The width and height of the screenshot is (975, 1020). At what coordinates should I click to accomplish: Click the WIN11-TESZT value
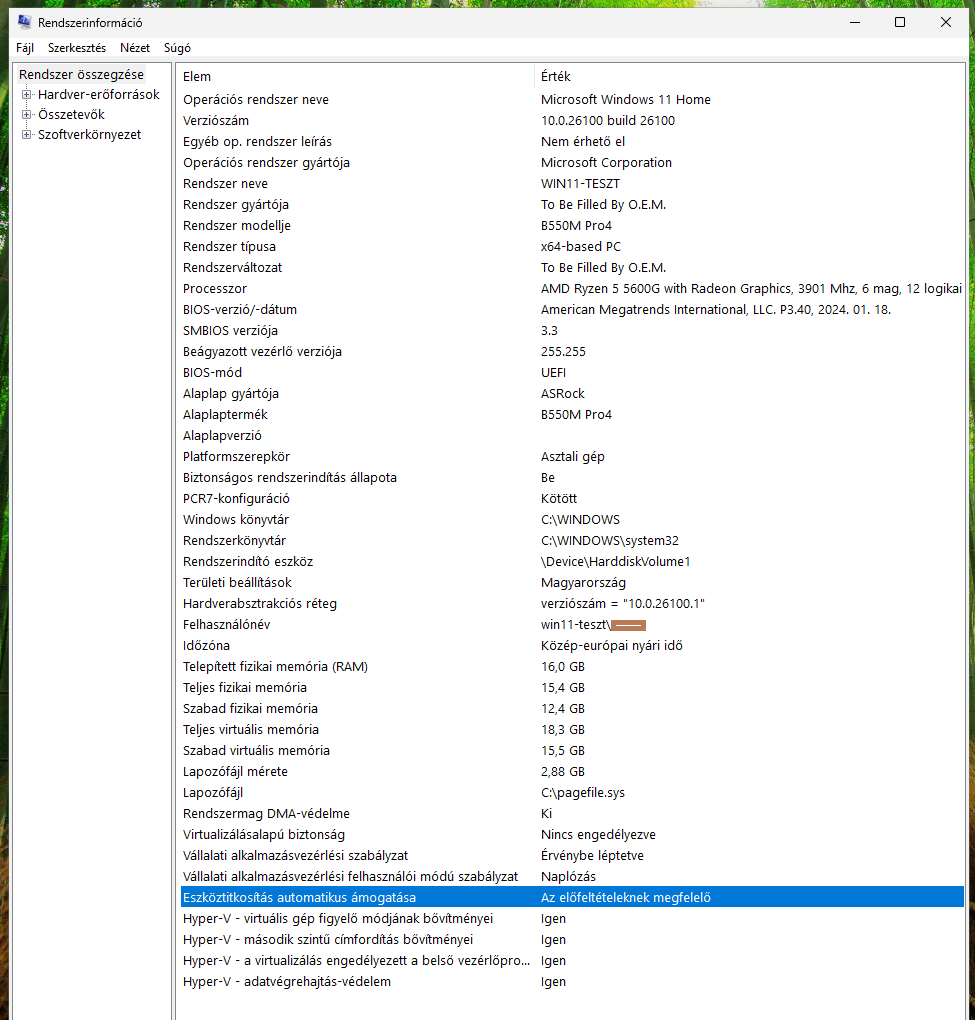pyautogui.click(x=580, y=183)
